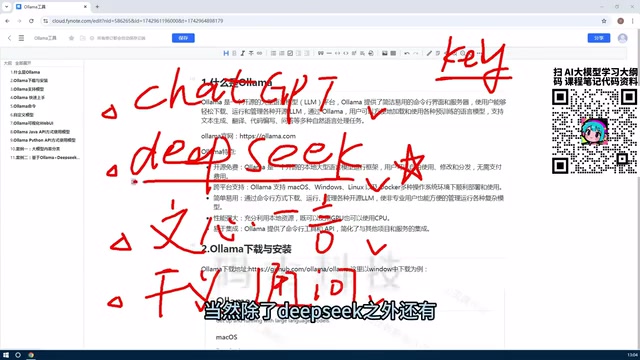Viewport: 640px width, 360px height.
Task: Jump to outline item 7.Ollama可视化WebUI
Action: [x=32, y=123]
